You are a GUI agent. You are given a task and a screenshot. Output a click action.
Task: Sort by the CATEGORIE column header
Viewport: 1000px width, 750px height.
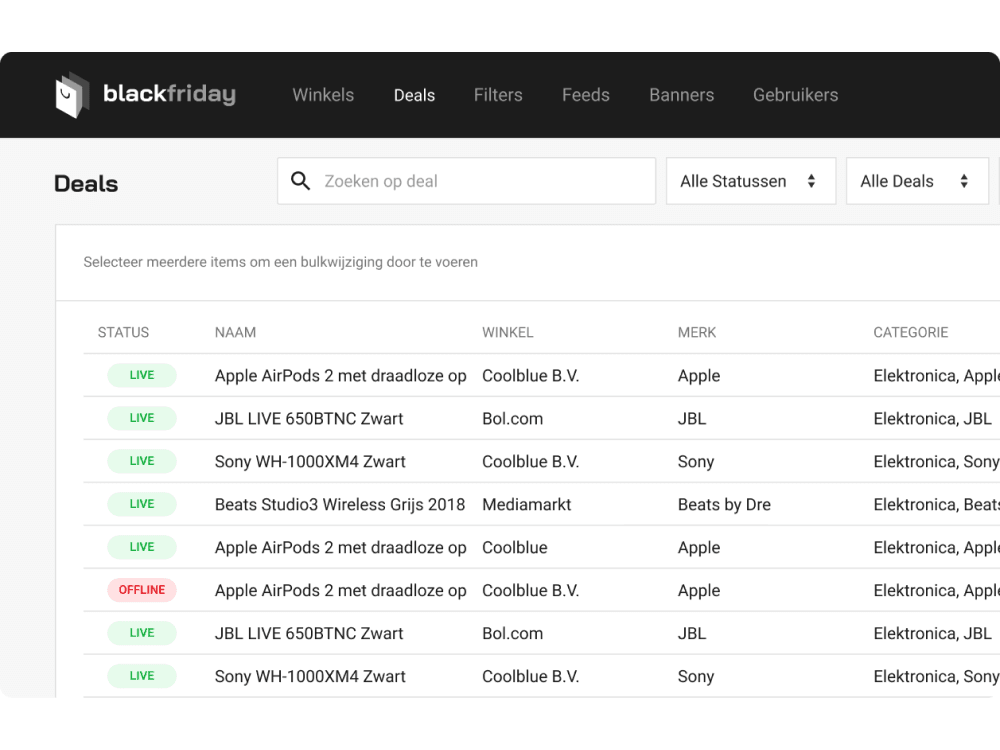point(911,332)
